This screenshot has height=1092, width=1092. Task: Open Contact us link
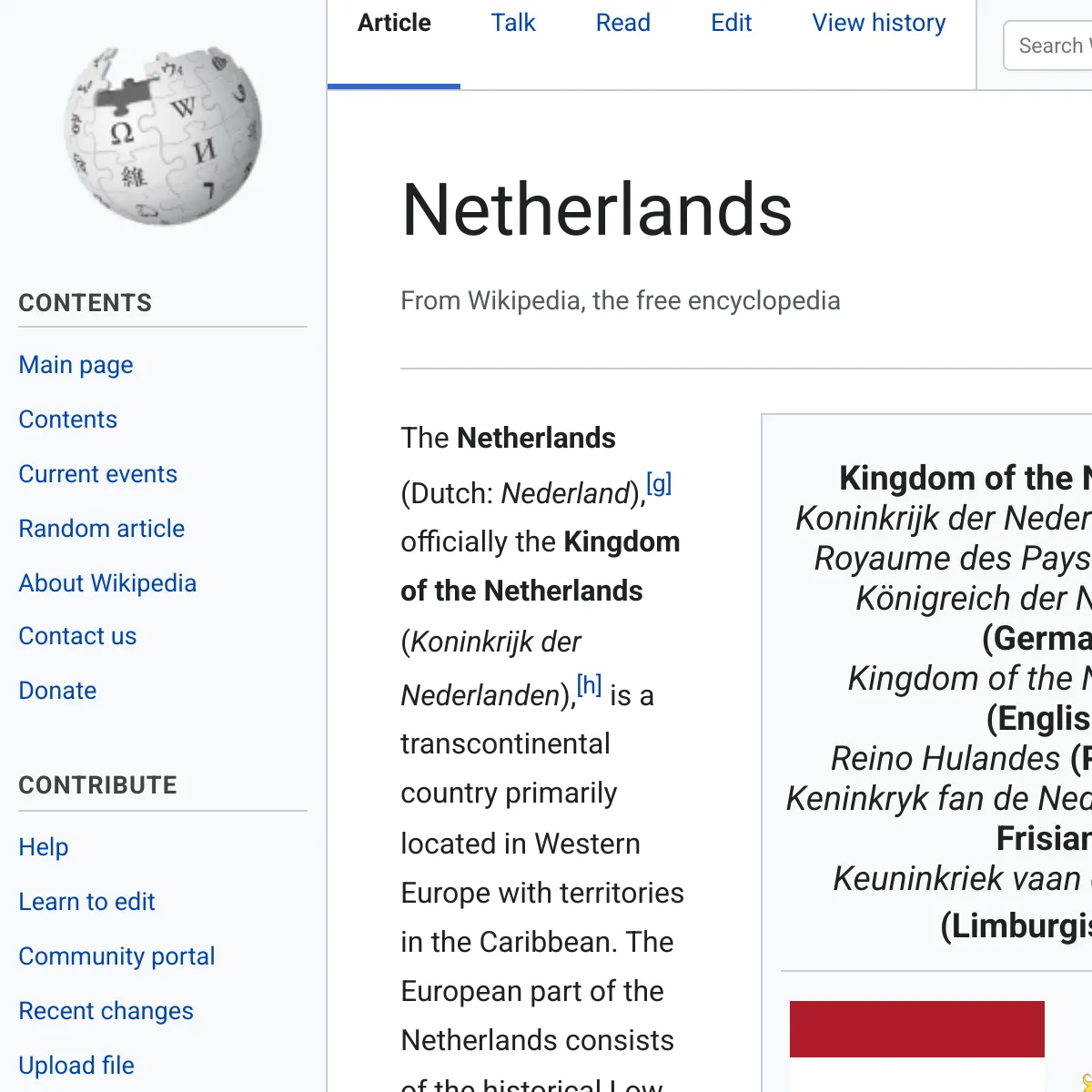pos(77,636)
